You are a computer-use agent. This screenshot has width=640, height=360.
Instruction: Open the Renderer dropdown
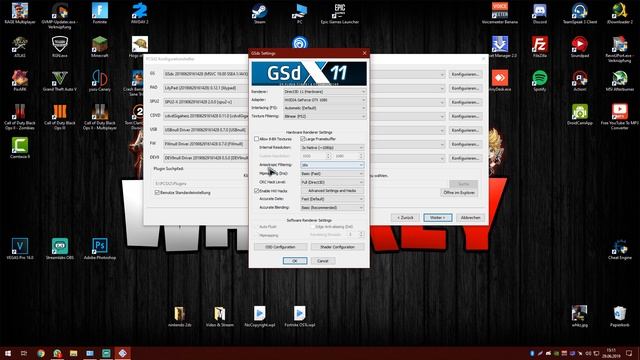(x=324, y=91)
